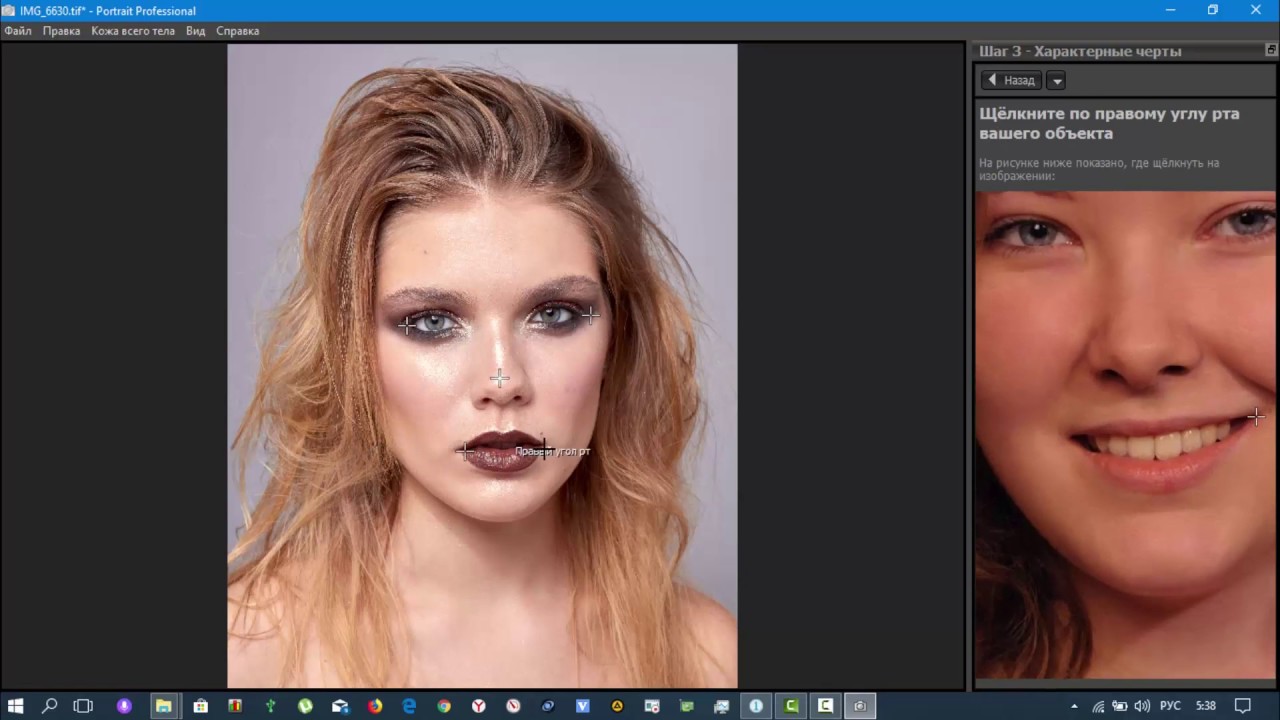Screen dimensions: 1280x720
Task: Select the nose tip crosshair marker
Action: pos(499,378)
